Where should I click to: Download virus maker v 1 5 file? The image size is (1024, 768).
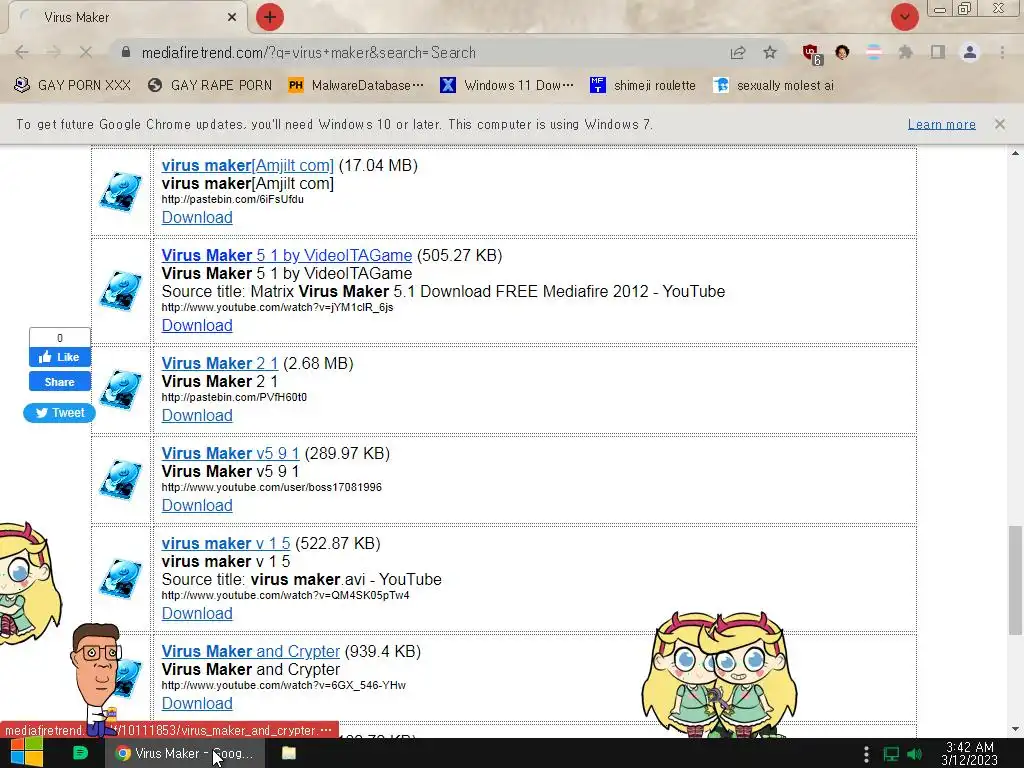tap(197, 613)
